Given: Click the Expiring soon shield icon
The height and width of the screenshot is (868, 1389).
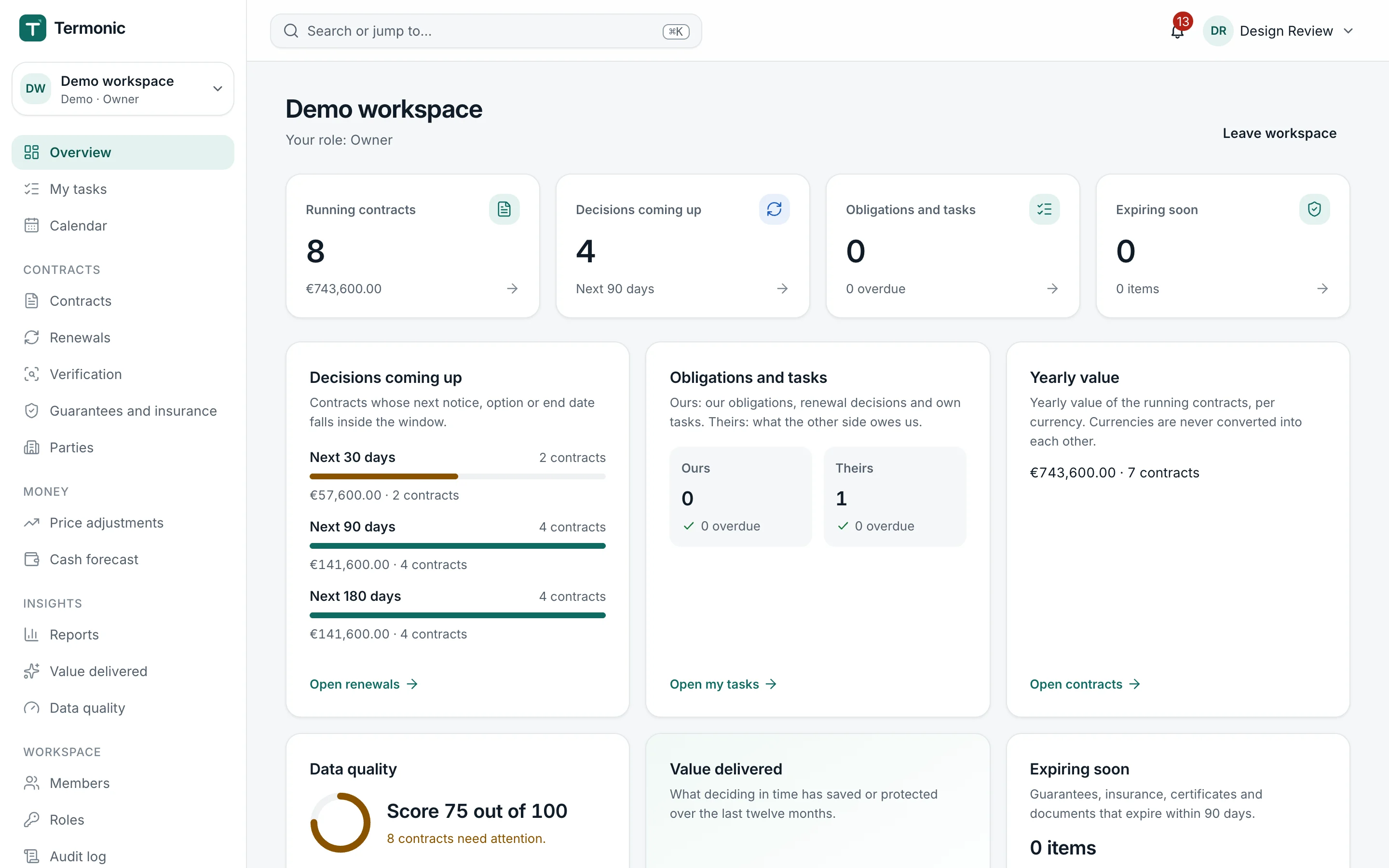Looking at the screenshot, I should tap(1314, 209).
